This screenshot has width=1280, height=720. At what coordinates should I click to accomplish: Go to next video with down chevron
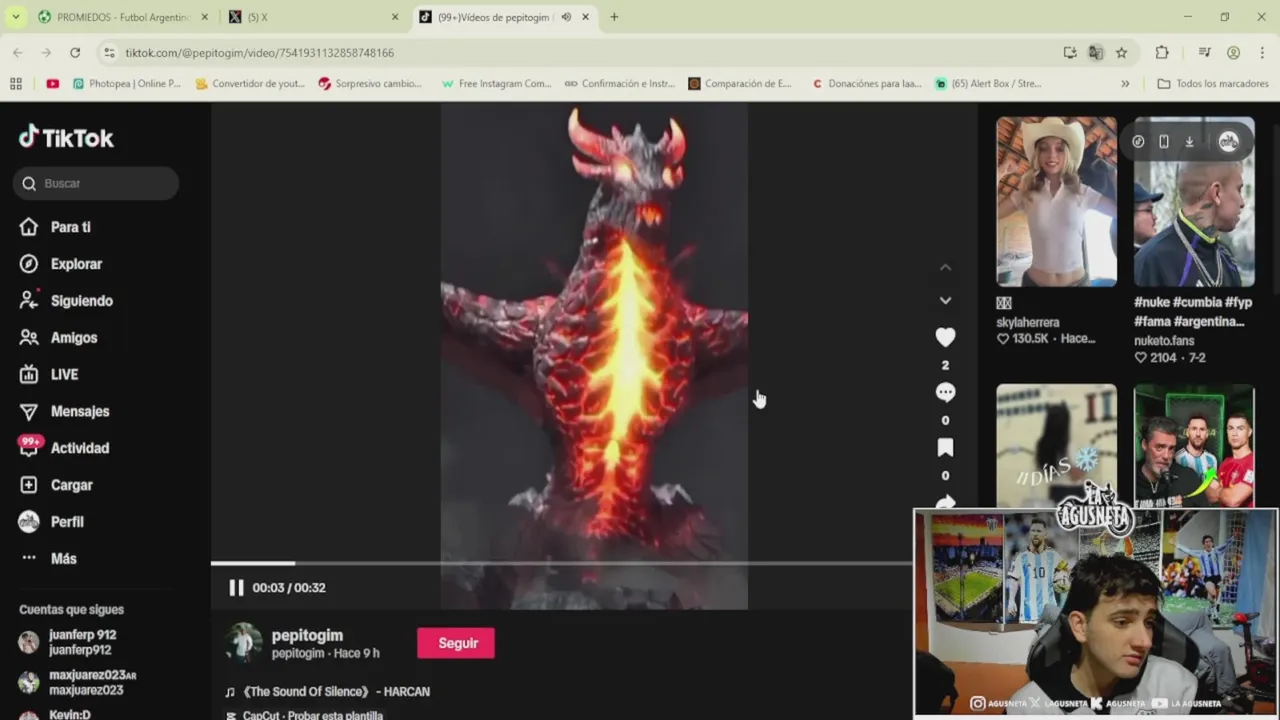click(x=945, y=300)
